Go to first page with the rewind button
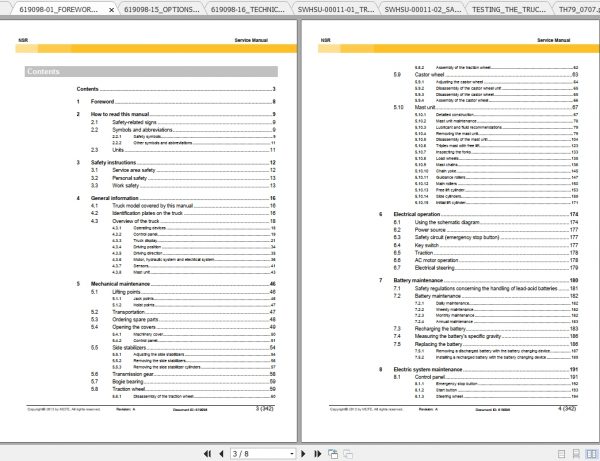The width and height of the screenshot is (600, 461). point(207,454)
